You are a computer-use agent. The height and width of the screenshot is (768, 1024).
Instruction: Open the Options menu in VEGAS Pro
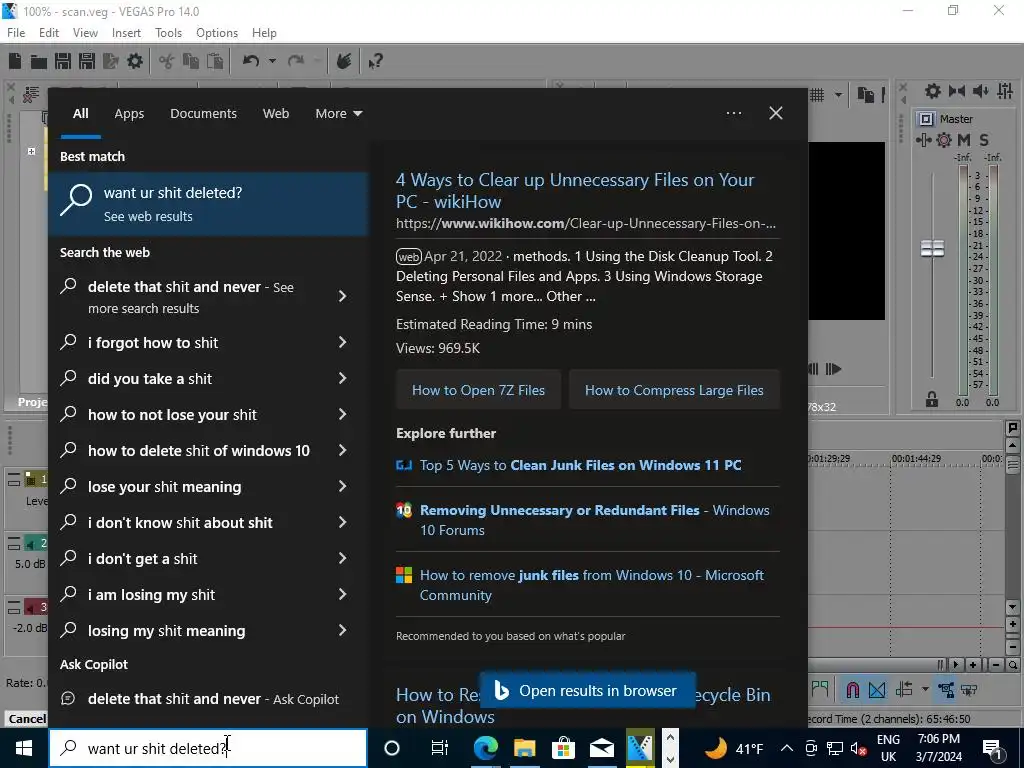pos(217,33)
